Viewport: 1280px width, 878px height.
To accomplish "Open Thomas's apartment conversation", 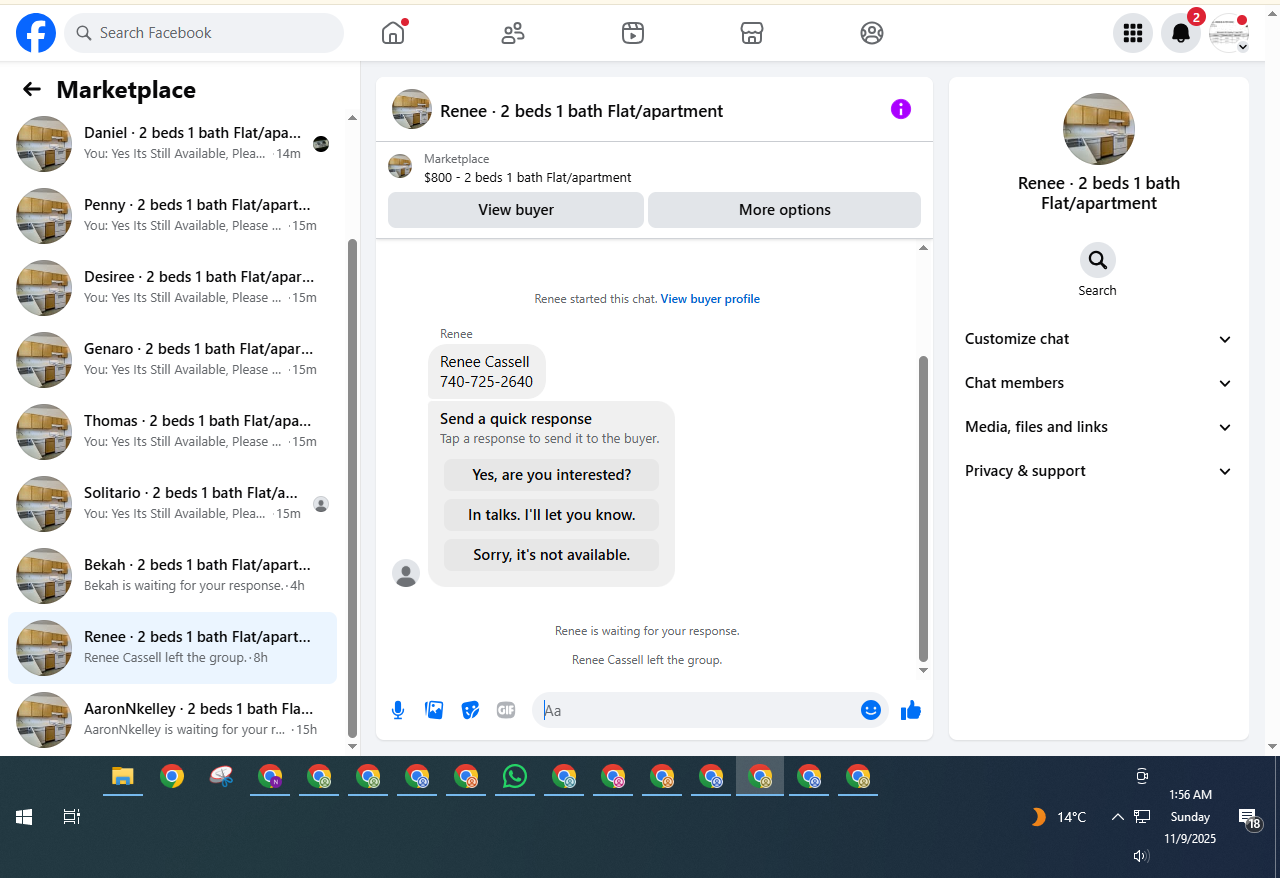I will pyautogui.click(x=172, y=432).
